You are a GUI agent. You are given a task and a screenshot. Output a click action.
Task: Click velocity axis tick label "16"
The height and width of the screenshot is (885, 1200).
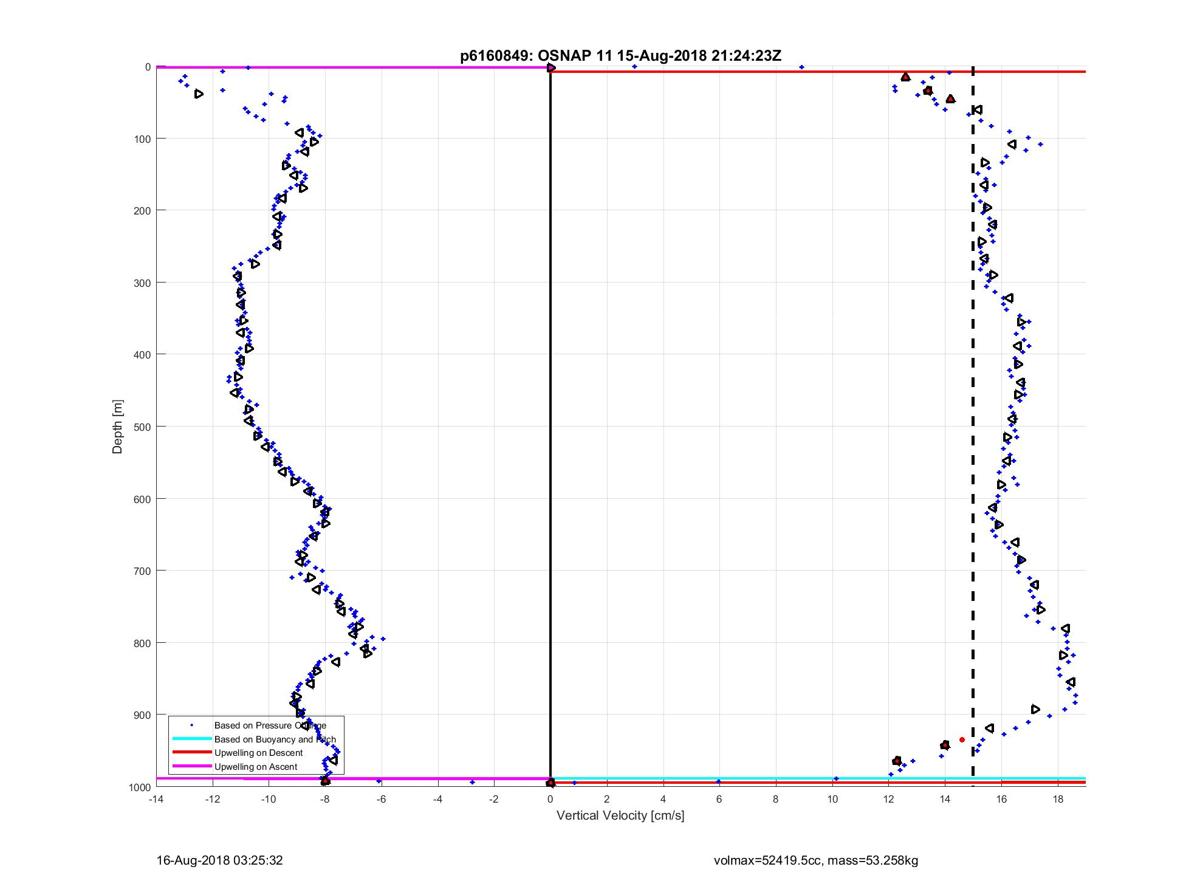(x=1002, y=799)
